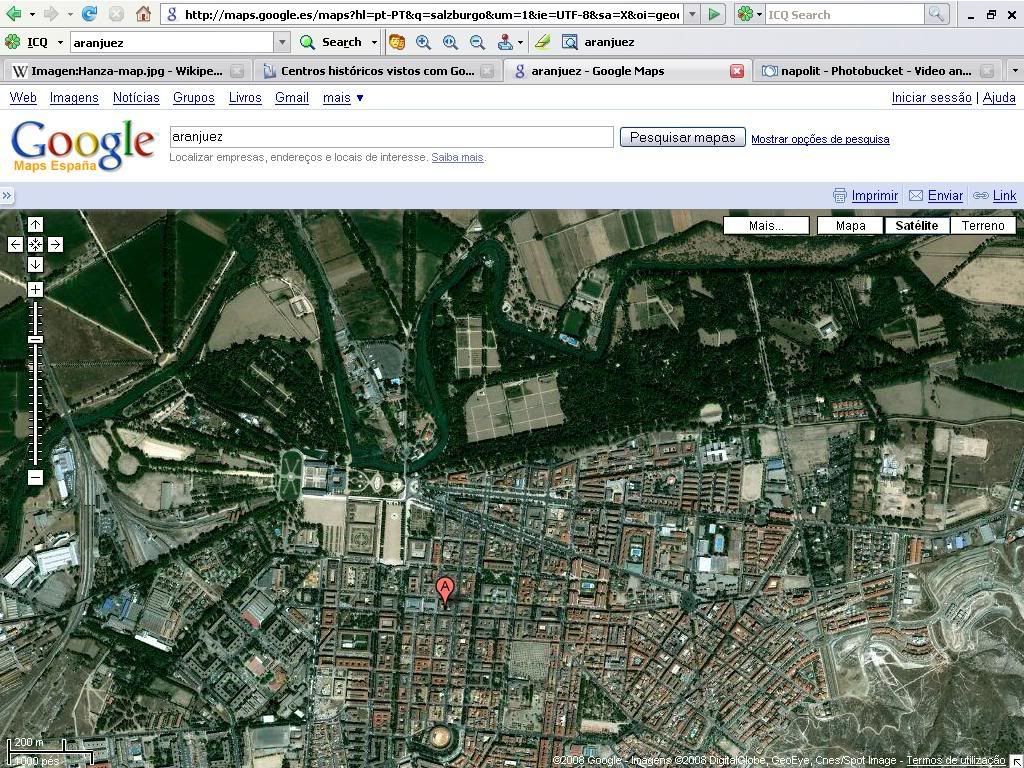The height and width of the screenshot is (768, 1024).
Task: Expand the collapsed left side panel
Action: pyautogui.click(x=6, y=195)
